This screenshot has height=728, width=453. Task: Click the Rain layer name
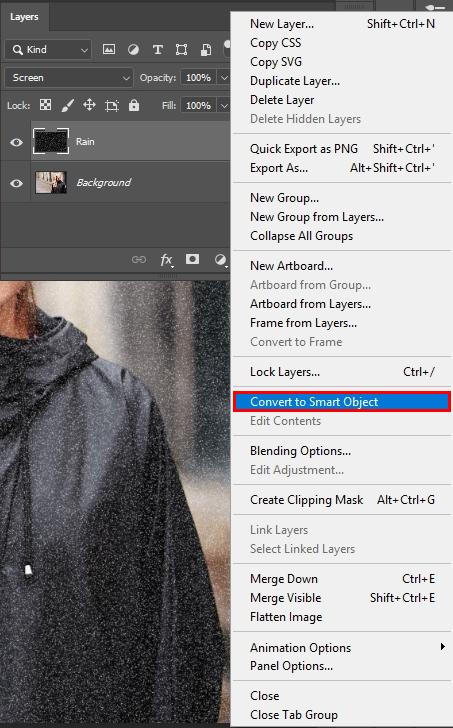[x=85, y=142]
